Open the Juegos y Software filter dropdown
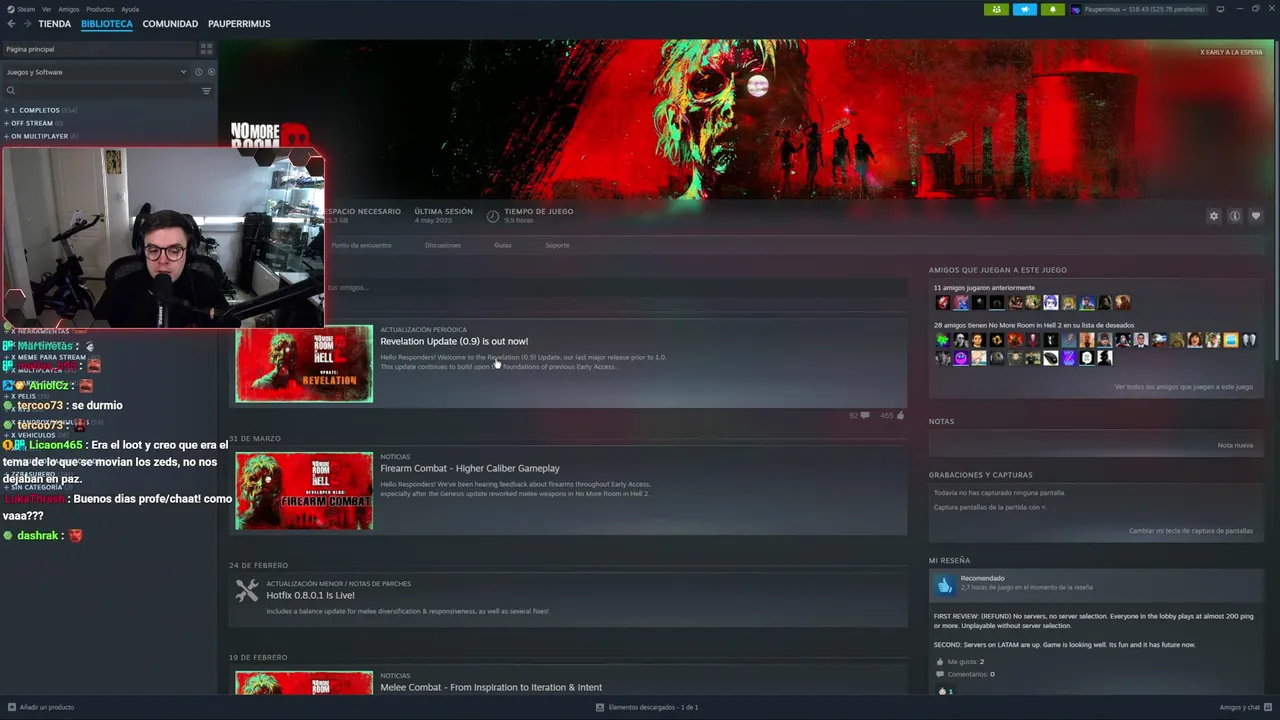 (x=95, y=72)
